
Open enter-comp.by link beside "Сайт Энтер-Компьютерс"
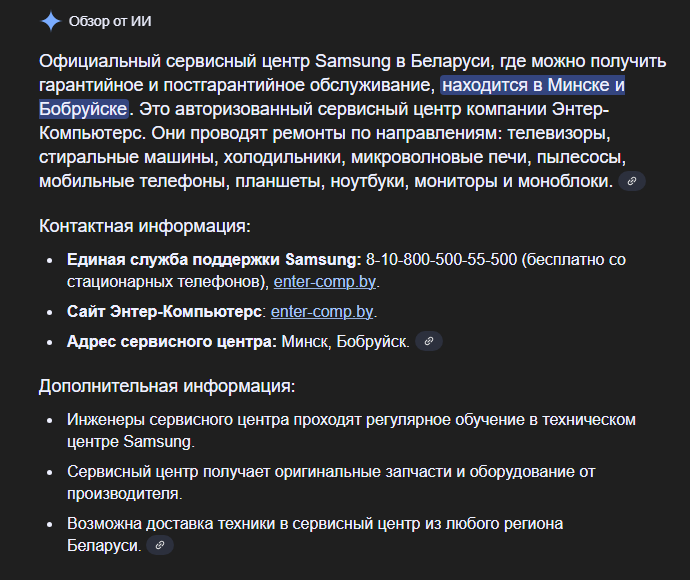[322, 311]
